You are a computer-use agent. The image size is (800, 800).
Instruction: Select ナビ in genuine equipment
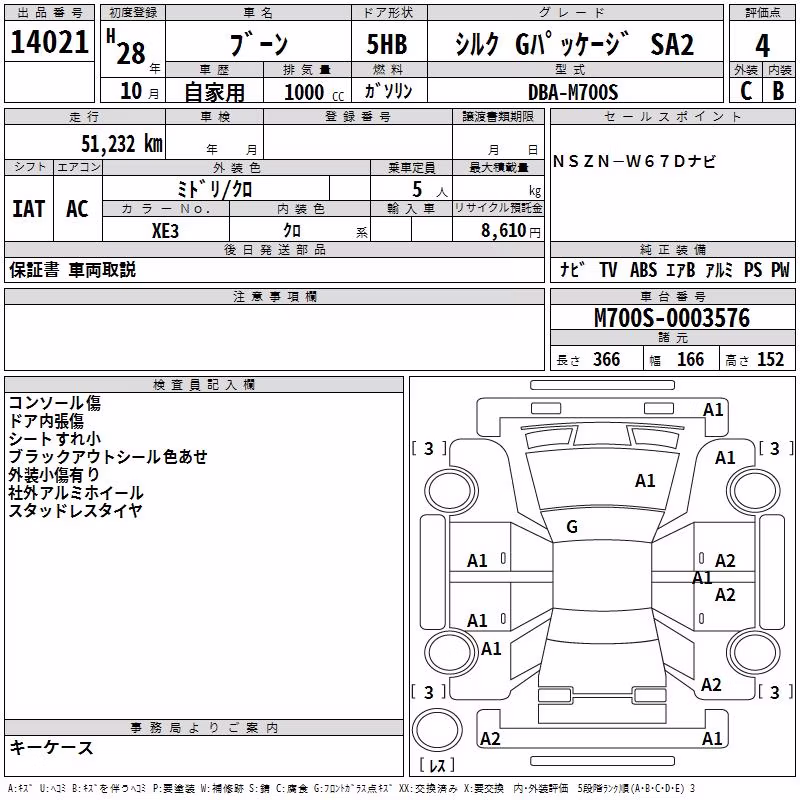pyautogui.click(x=572, y=269)
